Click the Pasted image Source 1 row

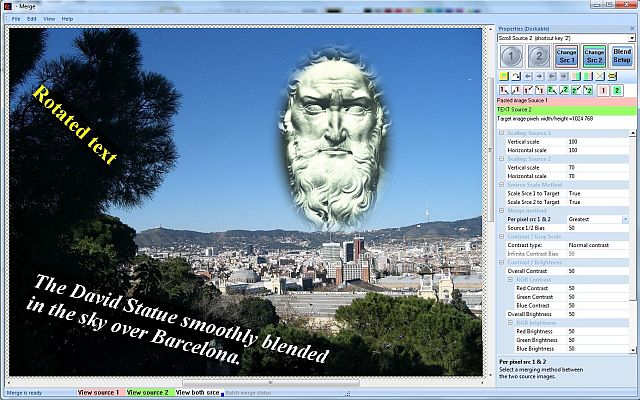[566, 100]
